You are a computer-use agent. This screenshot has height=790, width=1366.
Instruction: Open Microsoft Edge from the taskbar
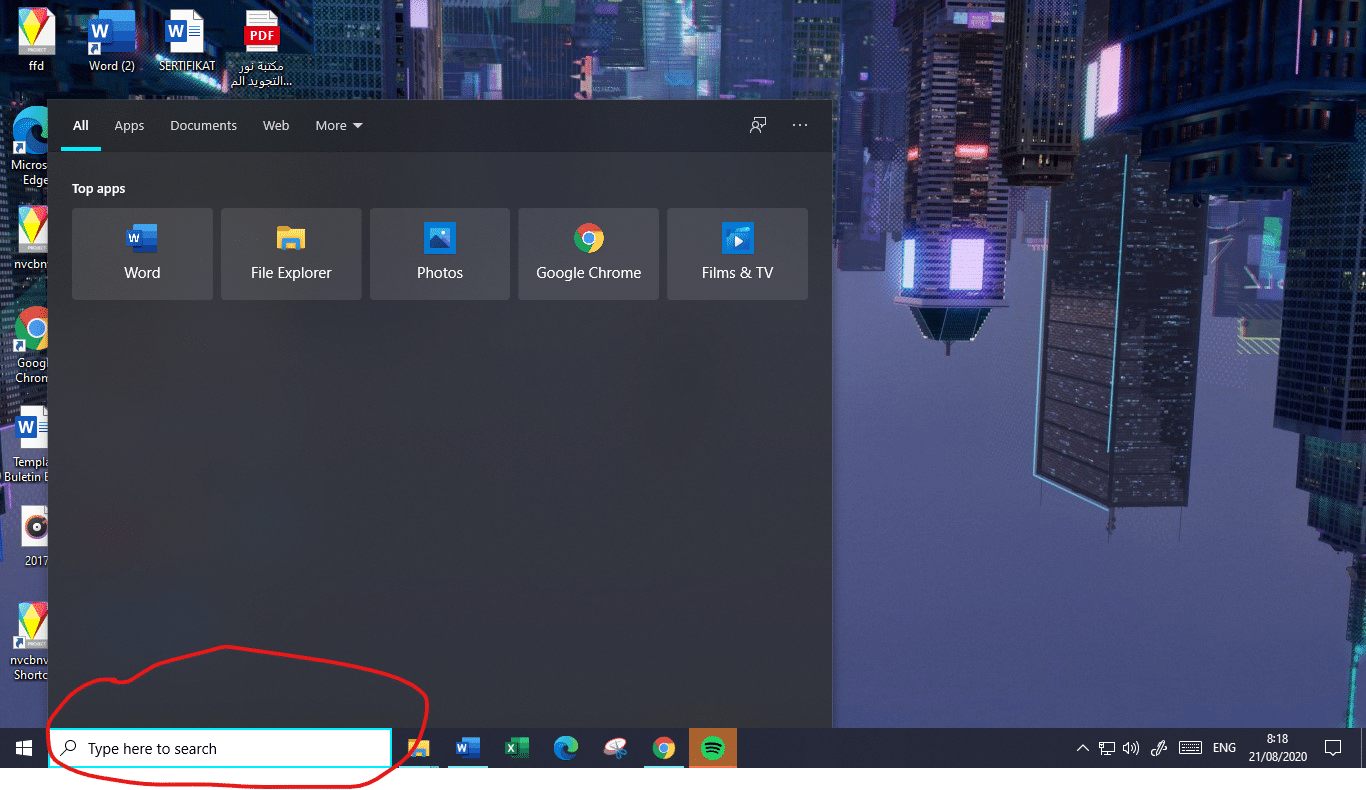coord(566,748)
